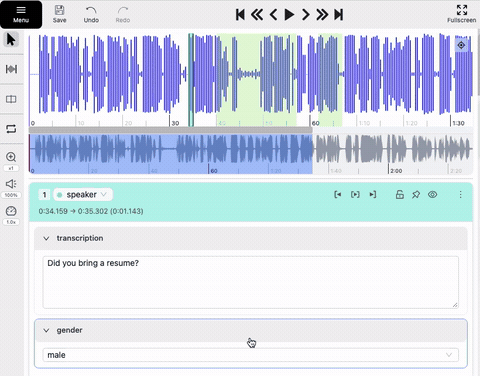Select the pointer cursor tool
Screen dimensions: 480x376
11,39
